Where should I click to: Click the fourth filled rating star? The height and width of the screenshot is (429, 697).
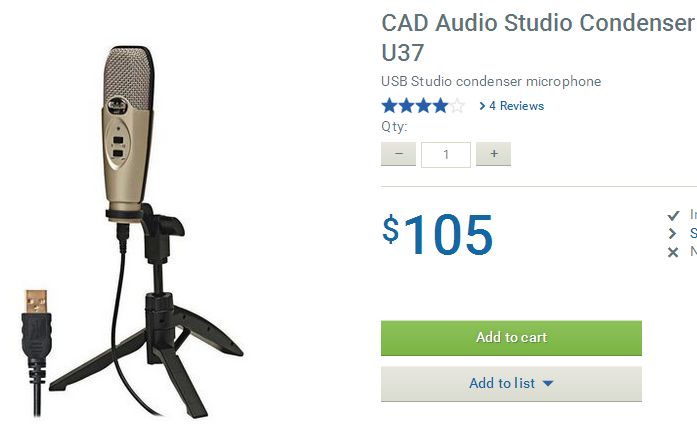tap(440, 106)
